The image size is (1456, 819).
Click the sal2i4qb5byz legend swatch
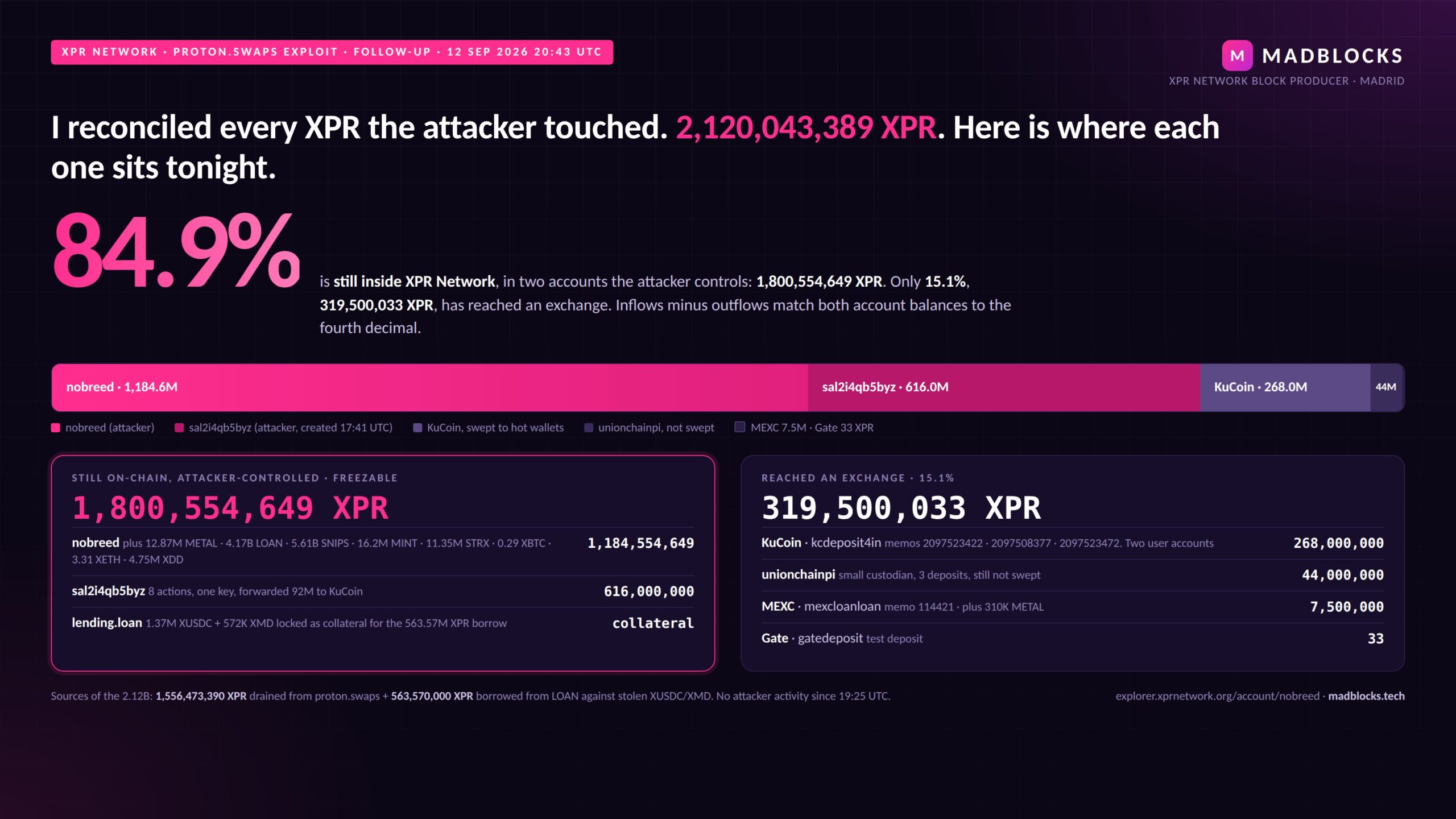click(179, 428)
